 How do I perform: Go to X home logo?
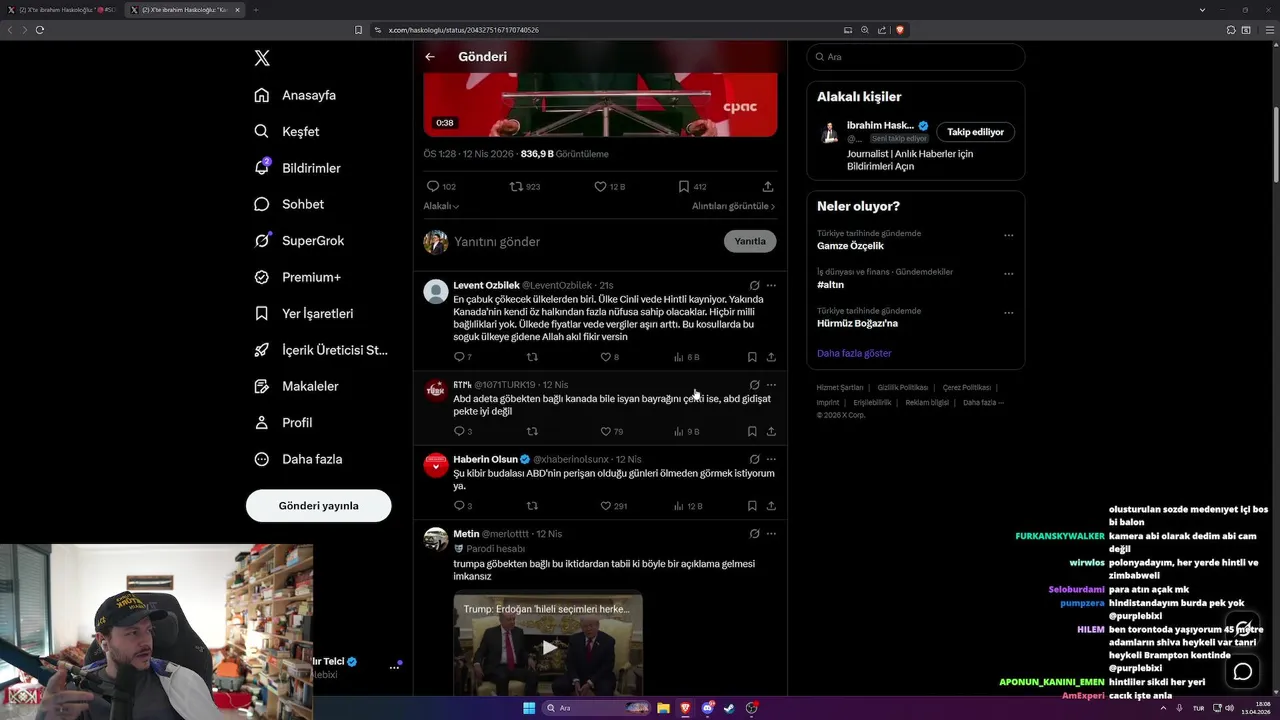click(262, 58)
